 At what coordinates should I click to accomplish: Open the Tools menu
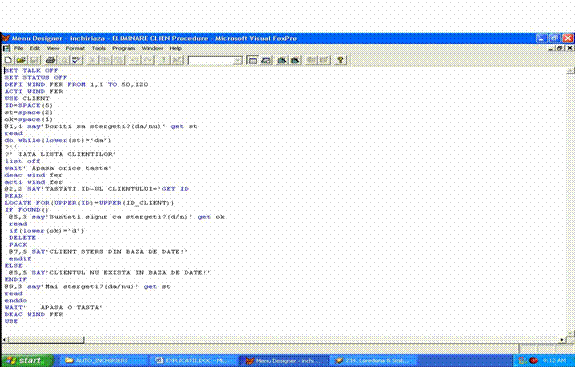(x=99, y=48)
